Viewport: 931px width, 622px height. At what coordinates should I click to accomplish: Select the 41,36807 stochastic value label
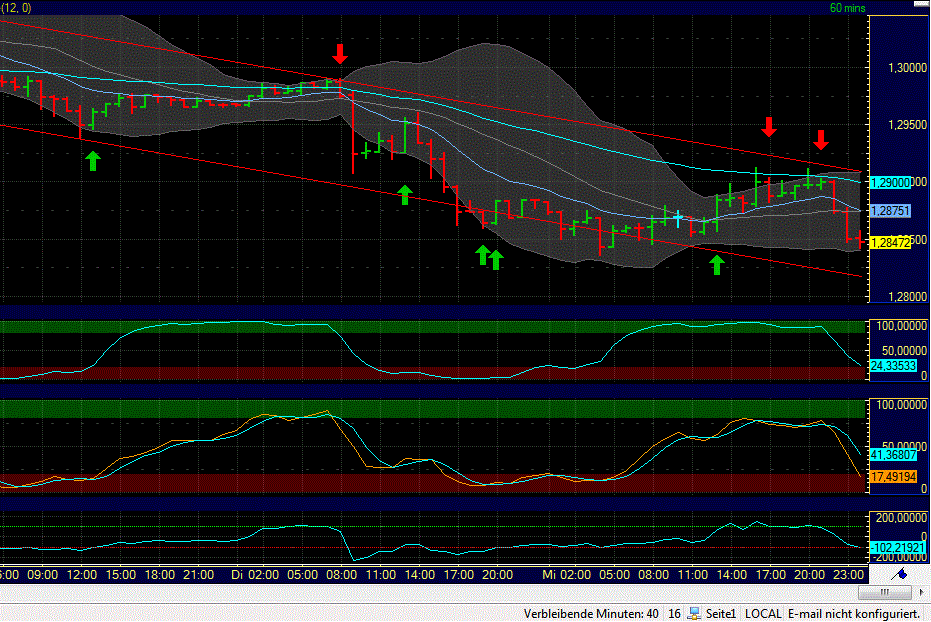[x=891, y=454]
